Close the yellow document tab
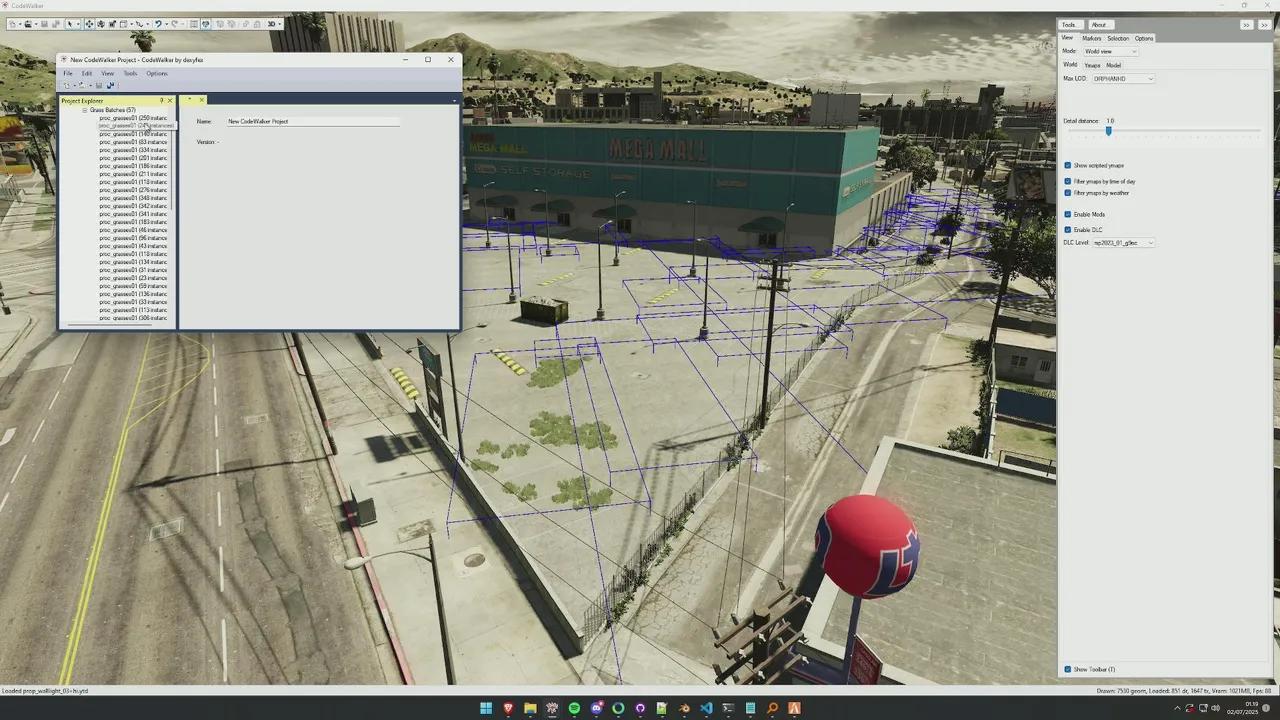Image resolution: width=1280 pixels, height=720 pixels. [202, 100]
